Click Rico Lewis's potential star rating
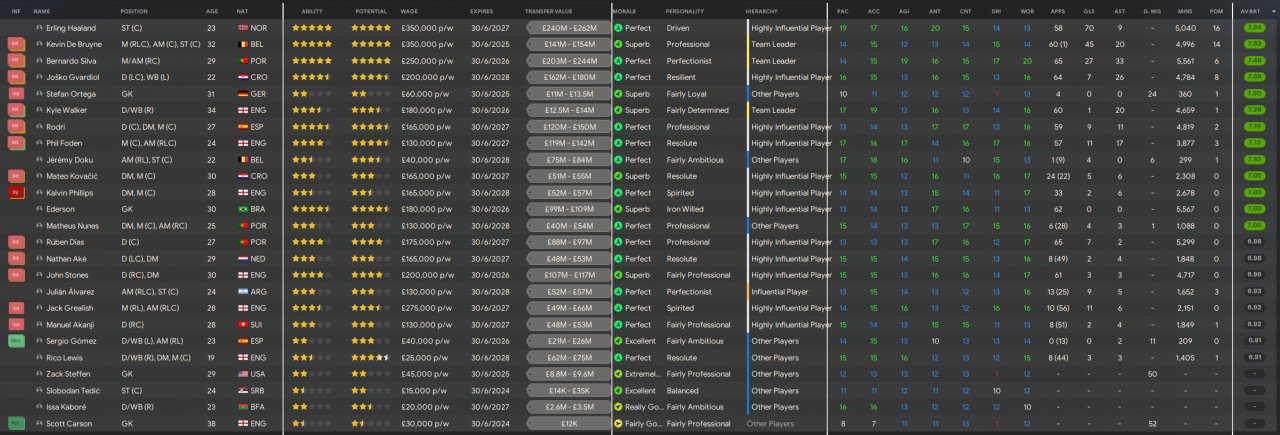This screenshot has width=1280, height=435. coord(372,357)
